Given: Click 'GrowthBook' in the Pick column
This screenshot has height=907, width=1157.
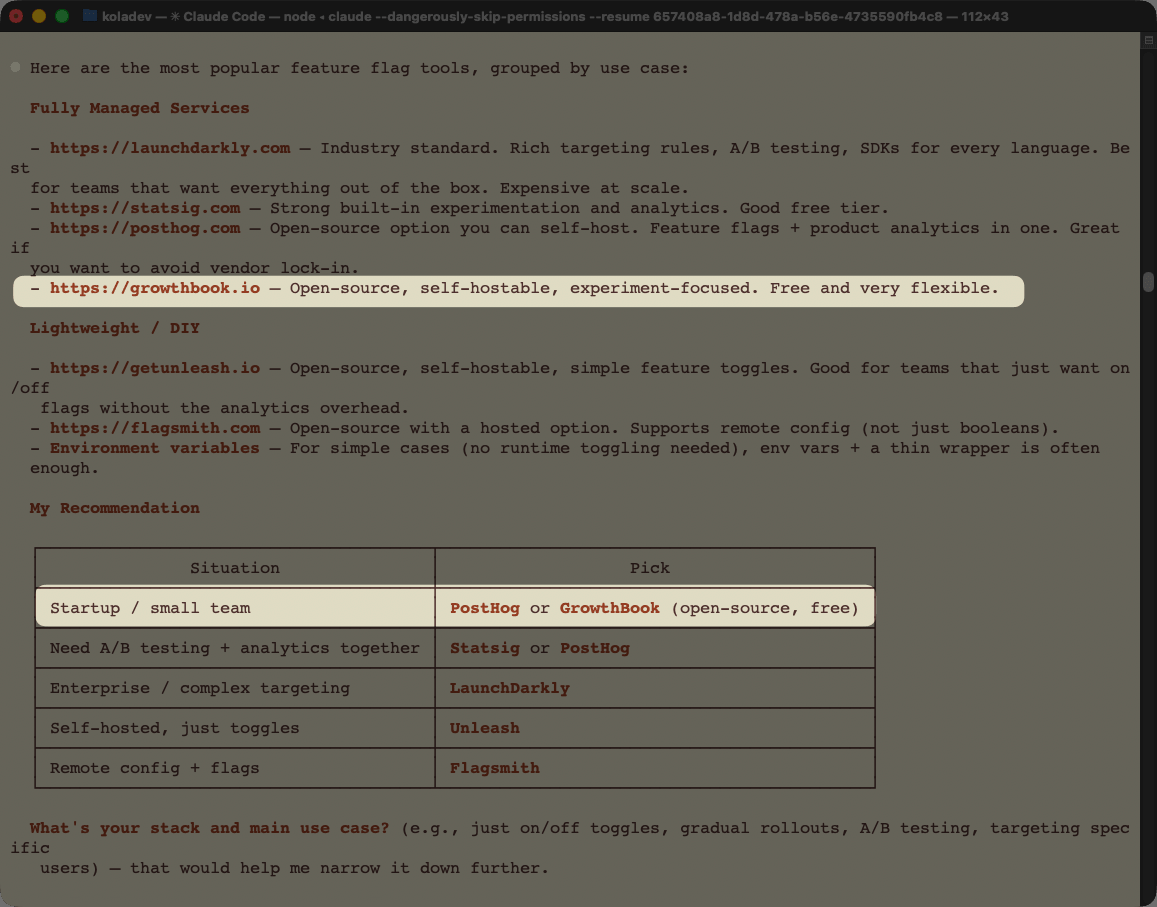Looking at the screenshot, I should pos(609,608).
